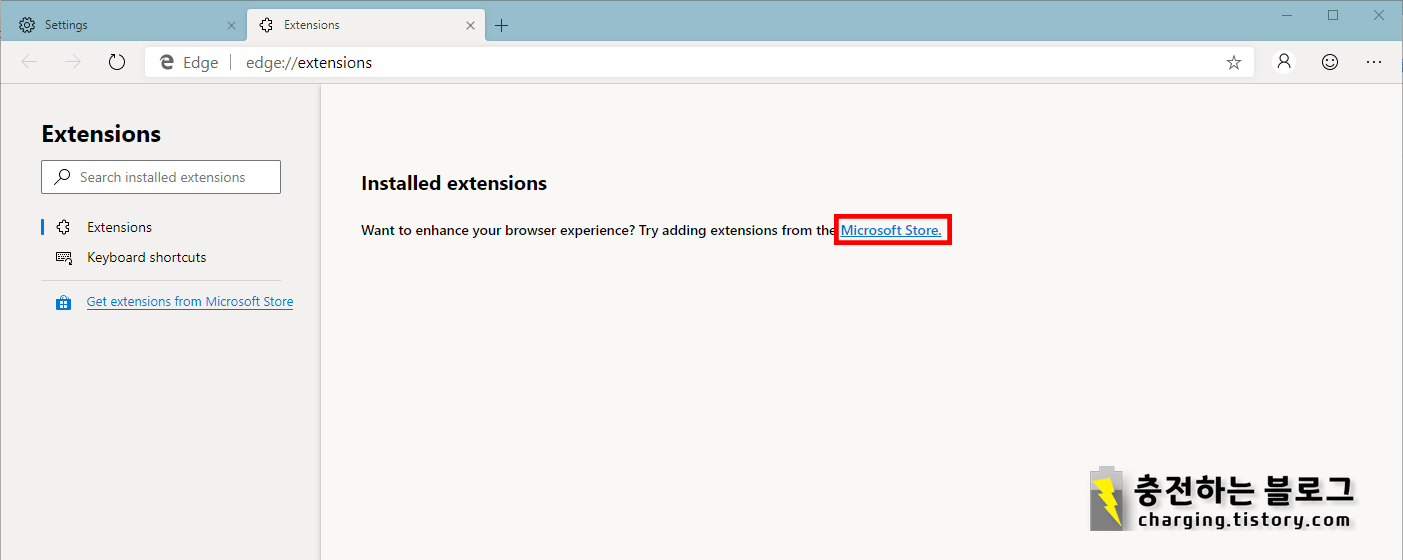Open the Settings and more menu
The image size is (1403, 560).
tap(1374, 62)
